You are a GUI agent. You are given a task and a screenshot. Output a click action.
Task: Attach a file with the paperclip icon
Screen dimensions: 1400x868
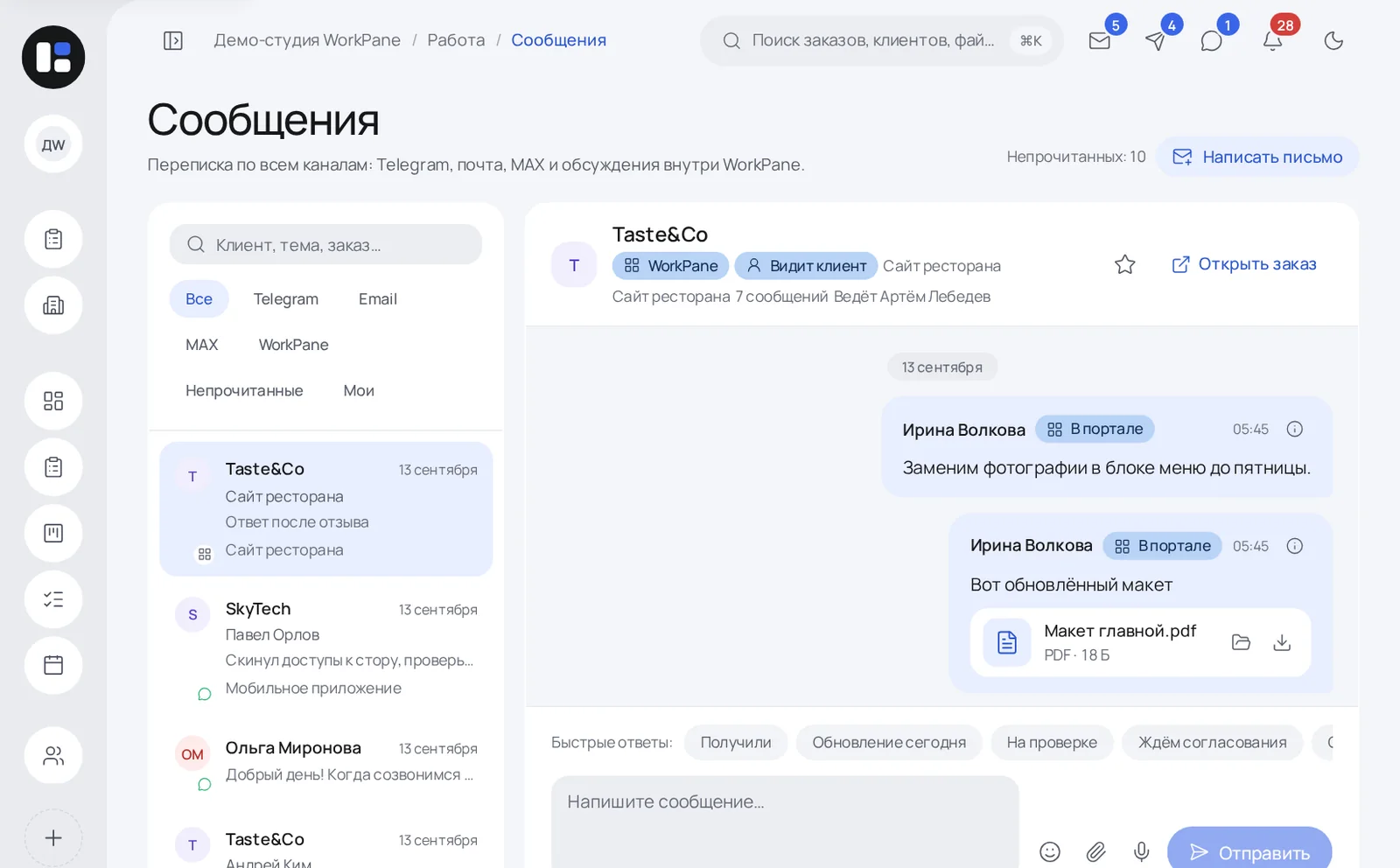pyautogui.click(x=1095, y=851)
